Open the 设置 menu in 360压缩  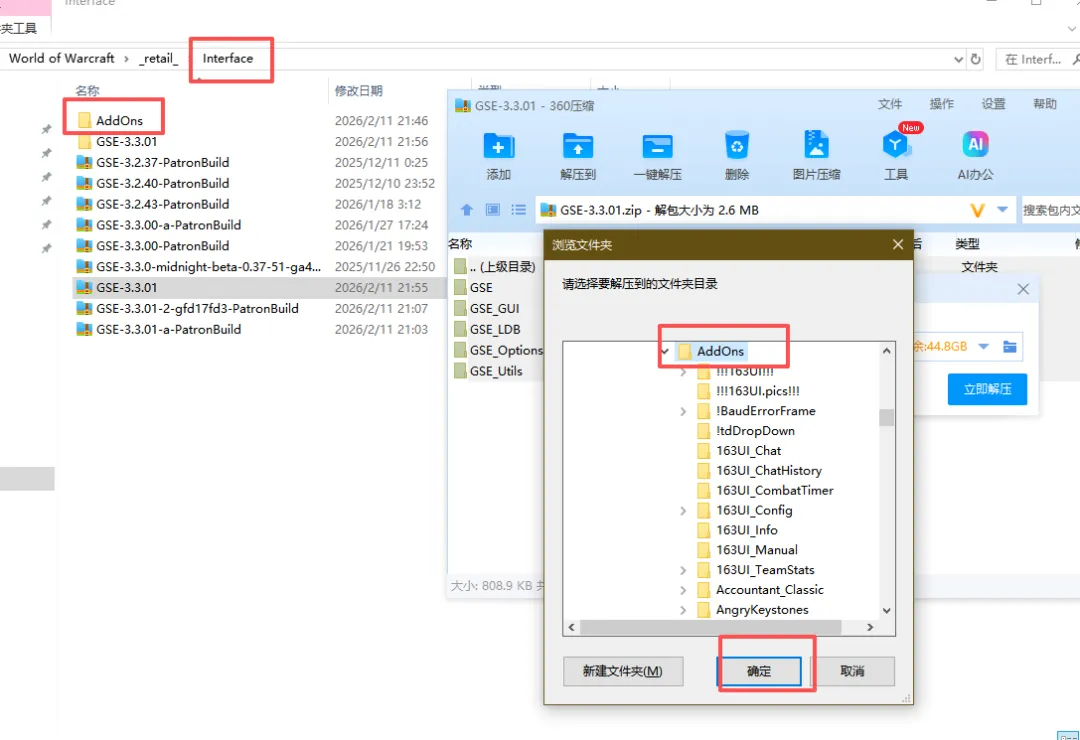(993, 104)
